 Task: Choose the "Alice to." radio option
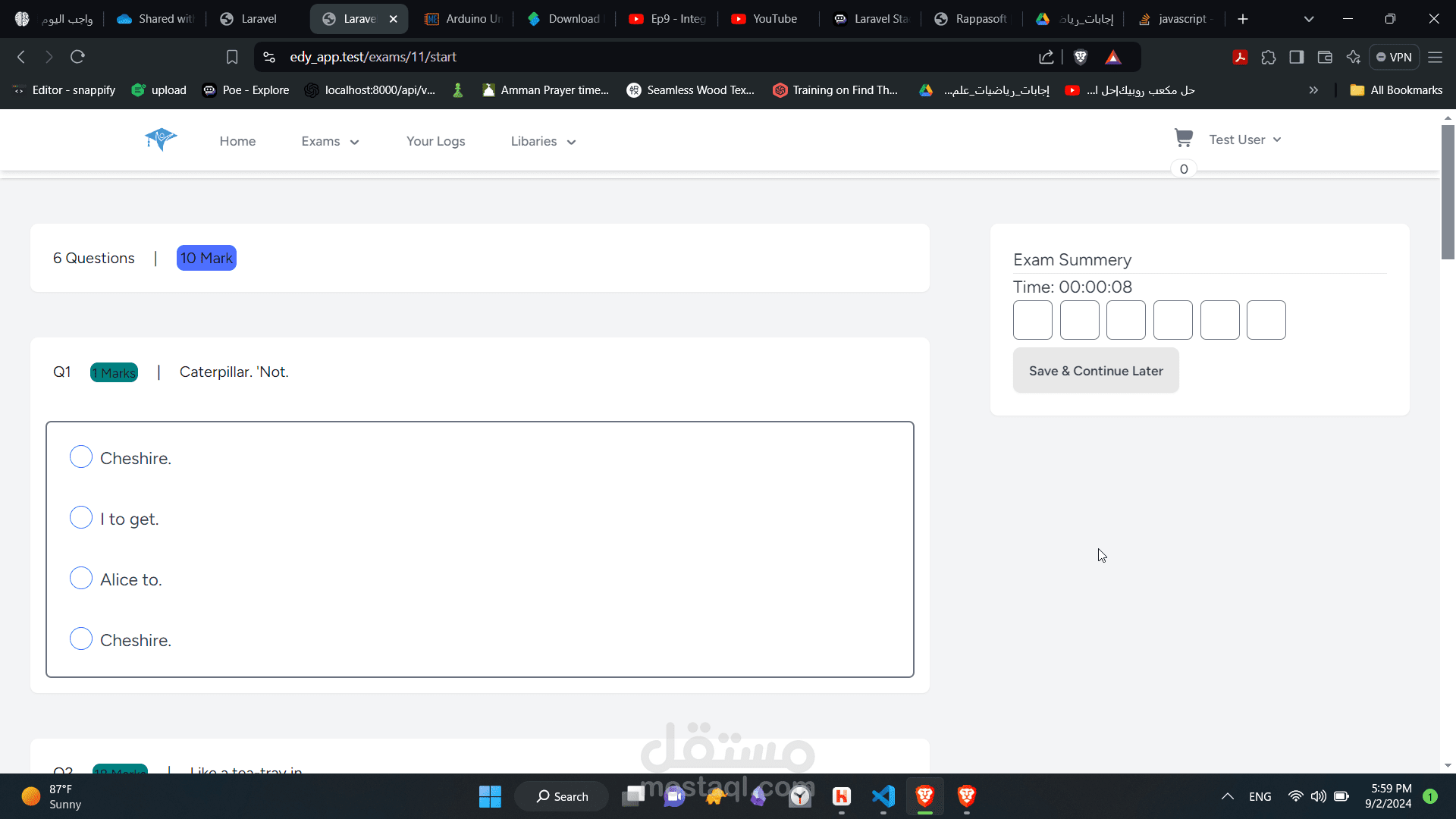81,579
